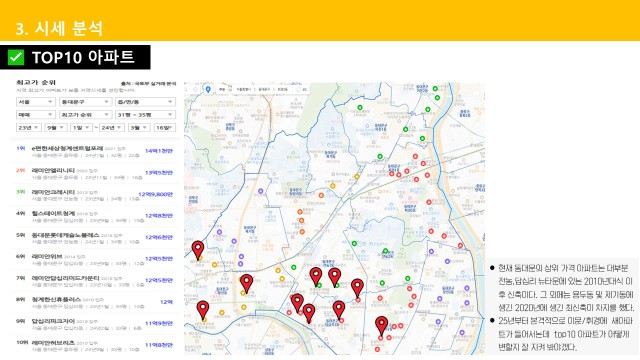Image resolution: width=640 pixels, height=360 pixels.
Task: Open the 23년 start year dropdown
Action: [29, 128]
